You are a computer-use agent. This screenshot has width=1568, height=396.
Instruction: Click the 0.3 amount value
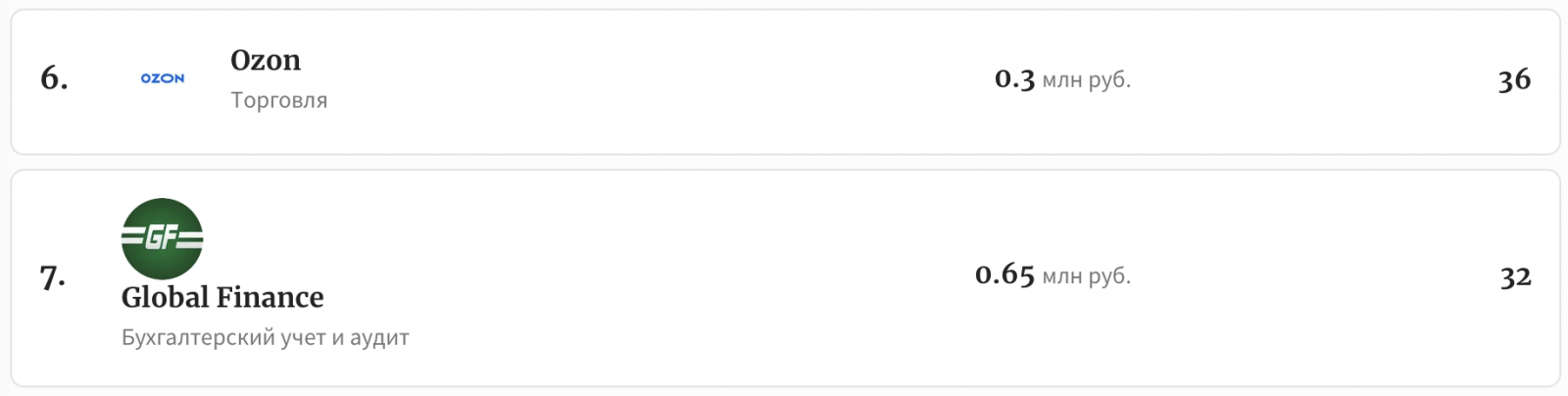pos(1014,79)
